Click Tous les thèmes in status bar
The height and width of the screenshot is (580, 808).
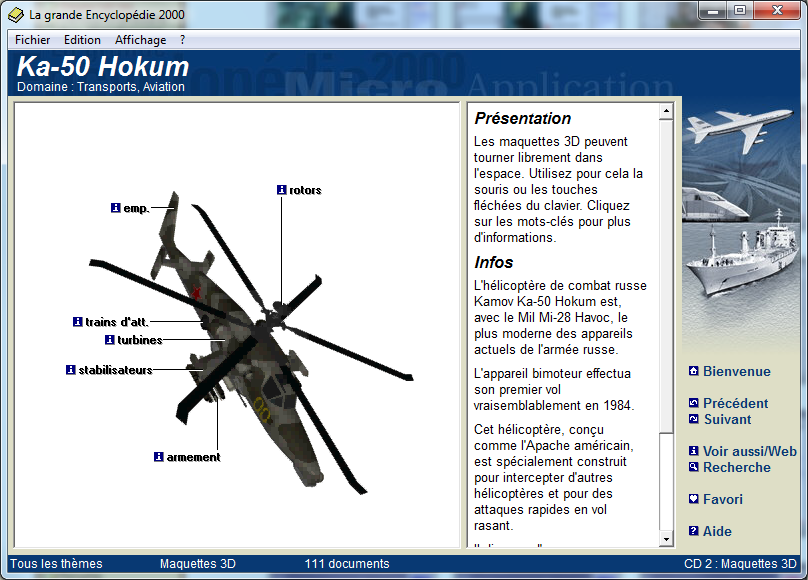[x=56, y=564]
